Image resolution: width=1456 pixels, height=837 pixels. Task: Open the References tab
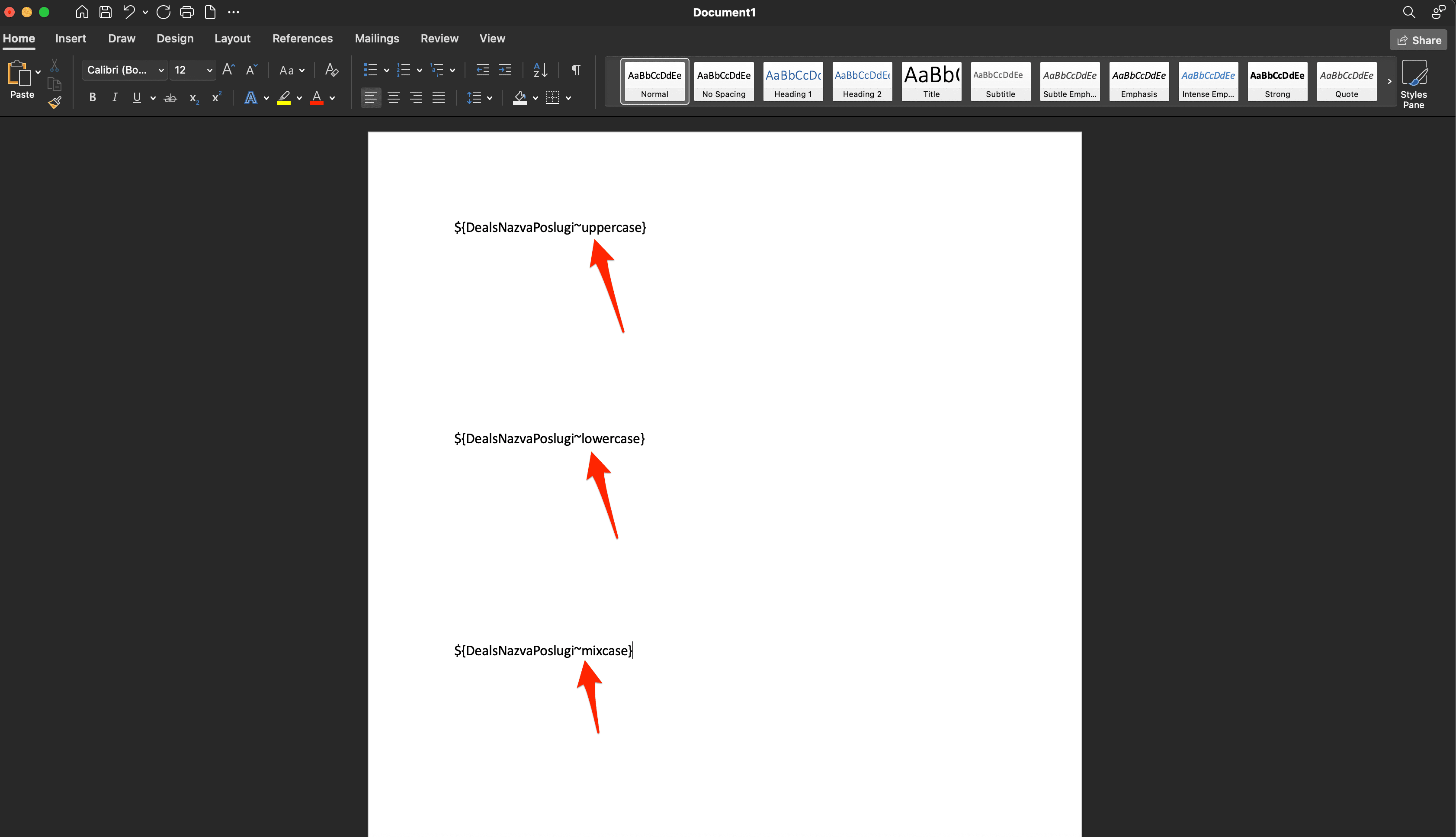pyautogui.click(x=302, y=39)
